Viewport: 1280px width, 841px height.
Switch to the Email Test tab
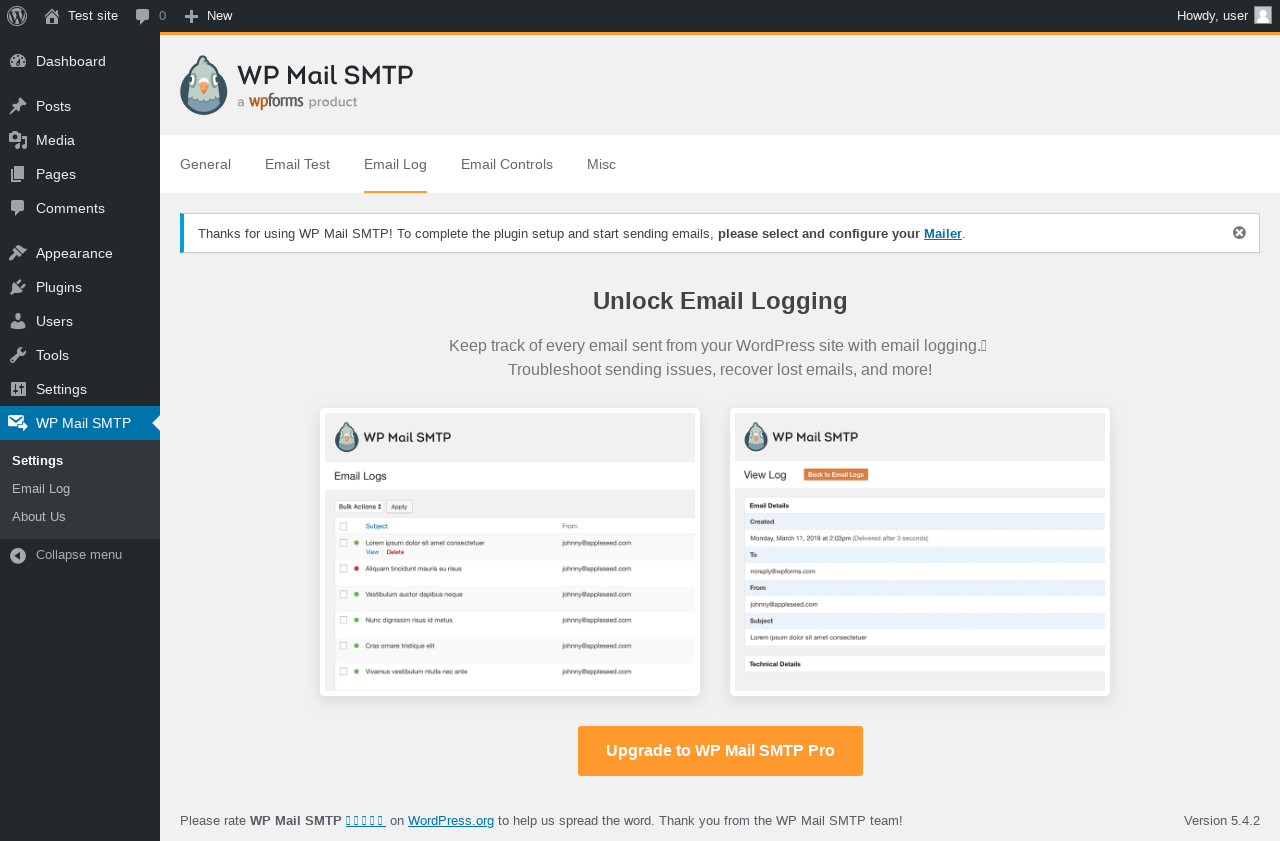point(297,164)
